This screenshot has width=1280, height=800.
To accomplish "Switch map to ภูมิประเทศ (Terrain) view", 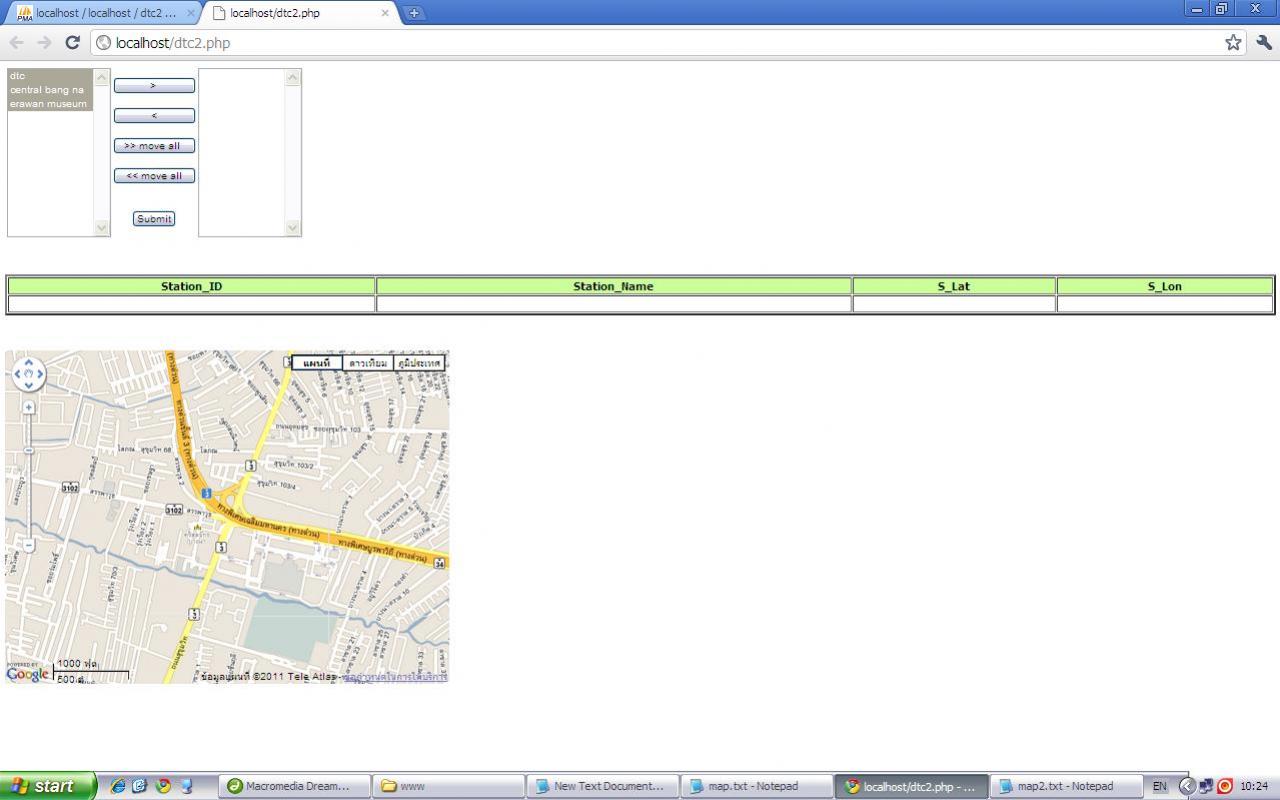I will tap(419, 363).
